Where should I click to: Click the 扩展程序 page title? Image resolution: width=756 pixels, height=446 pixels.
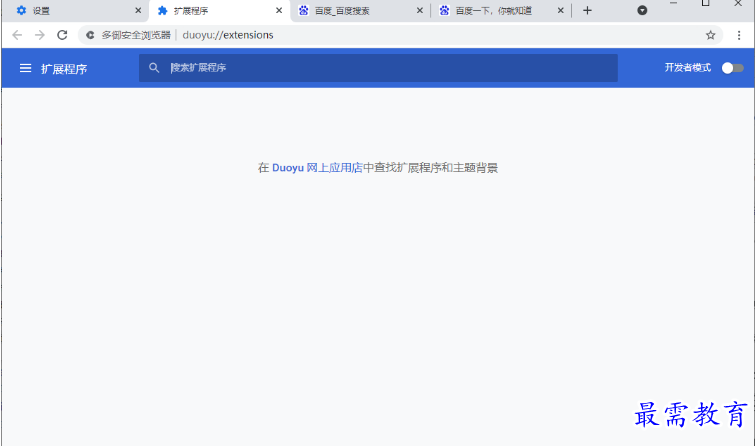[x=64, y=69]
